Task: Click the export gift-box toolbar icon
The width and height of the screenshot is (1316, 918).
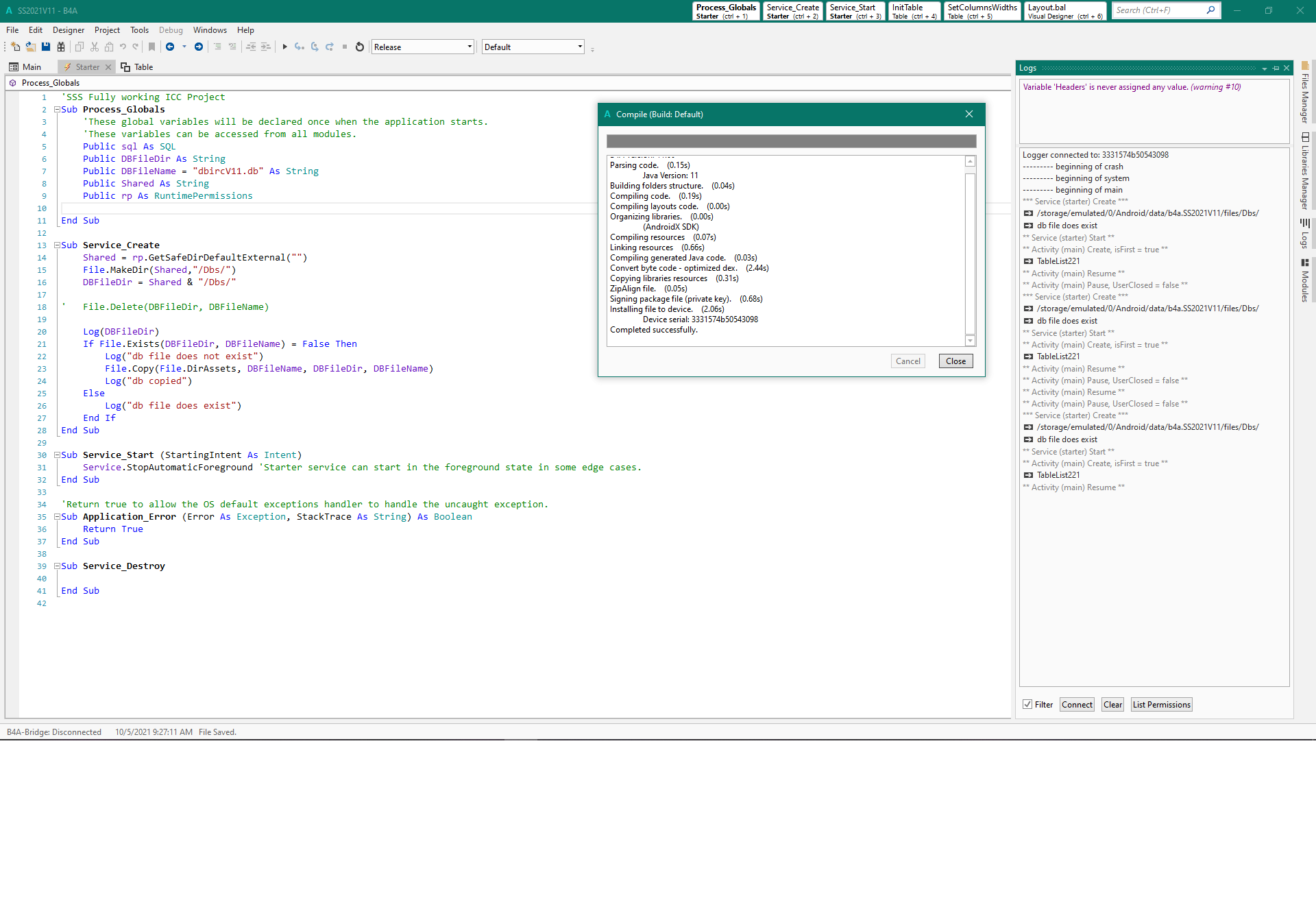Action: (x=61, y=47)
